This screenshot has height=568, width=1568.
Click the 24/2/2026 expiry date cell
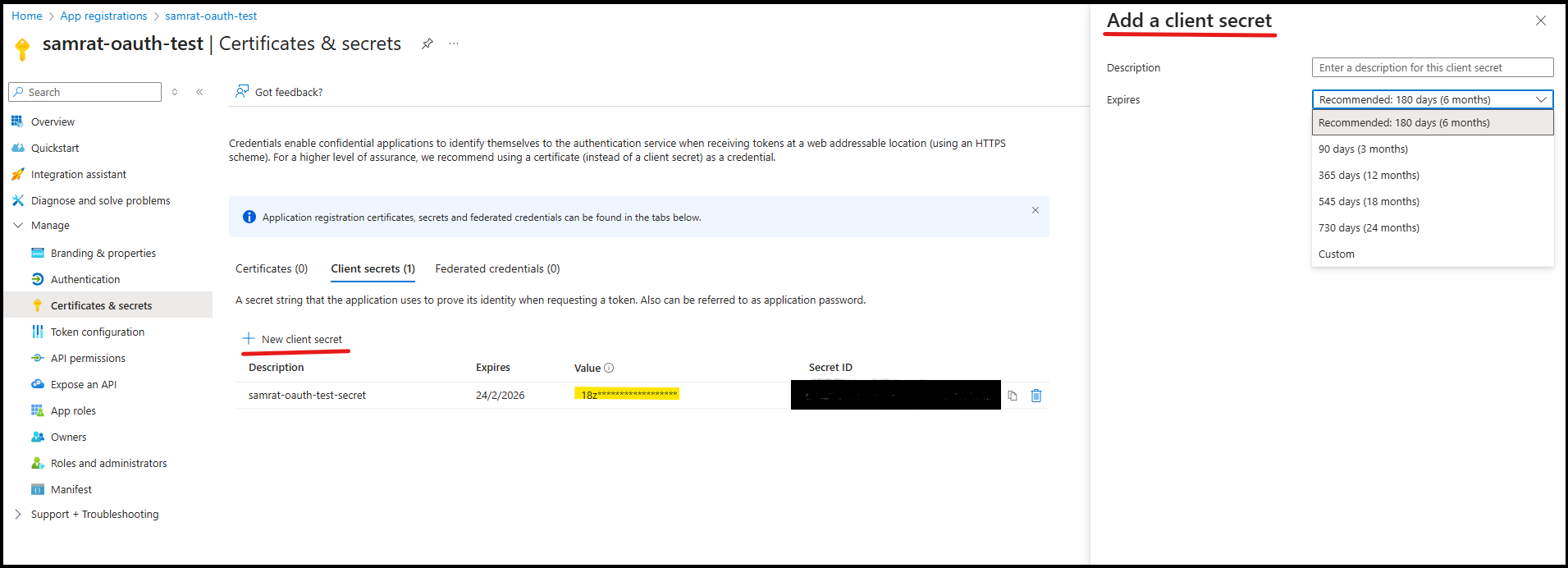click(500, 395)
